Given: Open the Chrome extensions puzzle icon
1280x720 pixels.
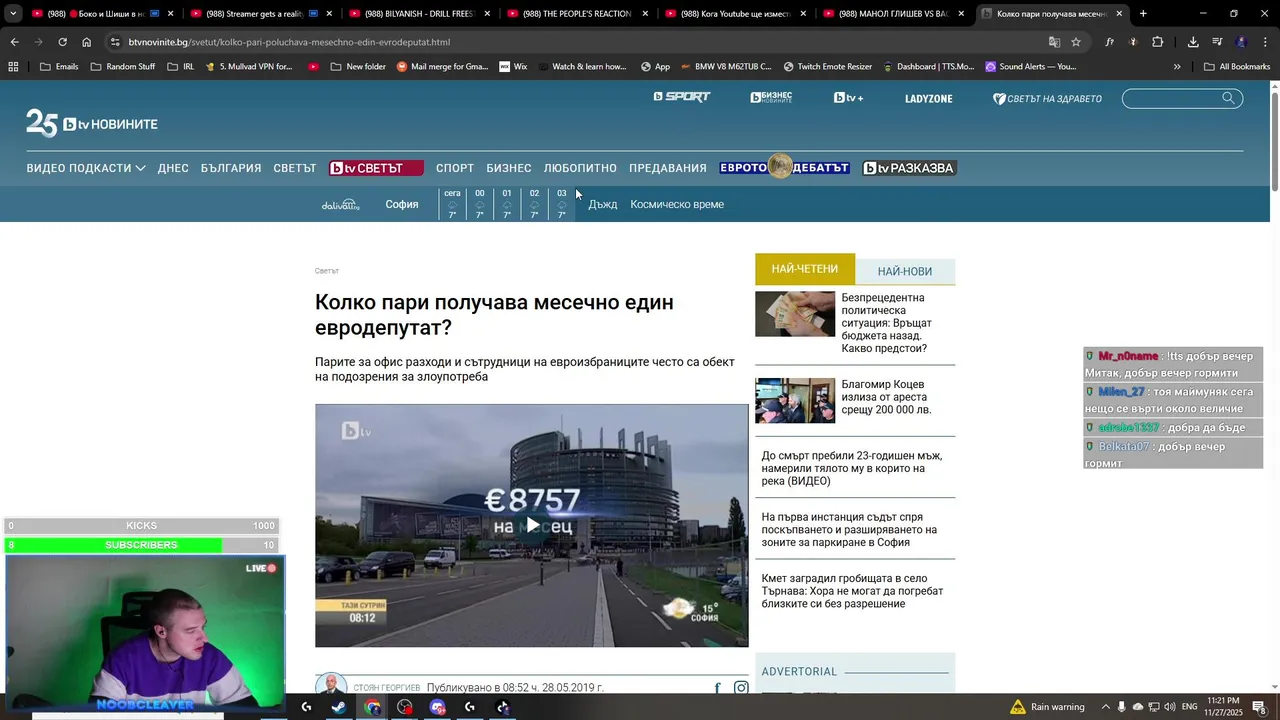Looking at the screenshot, I should [x=1157, y=42].
